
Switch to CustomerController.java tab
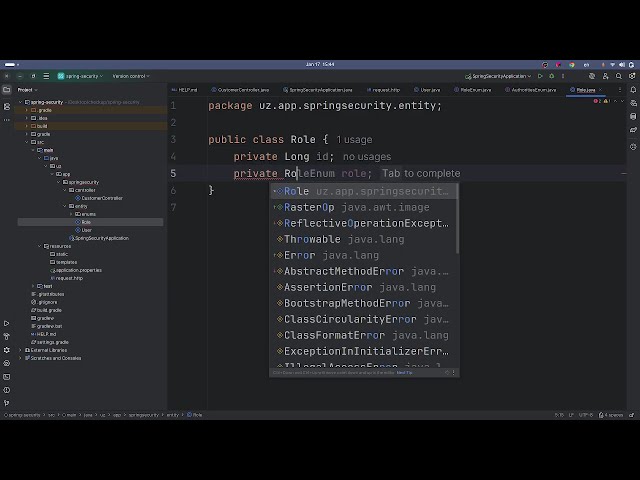tap(240, 90)
